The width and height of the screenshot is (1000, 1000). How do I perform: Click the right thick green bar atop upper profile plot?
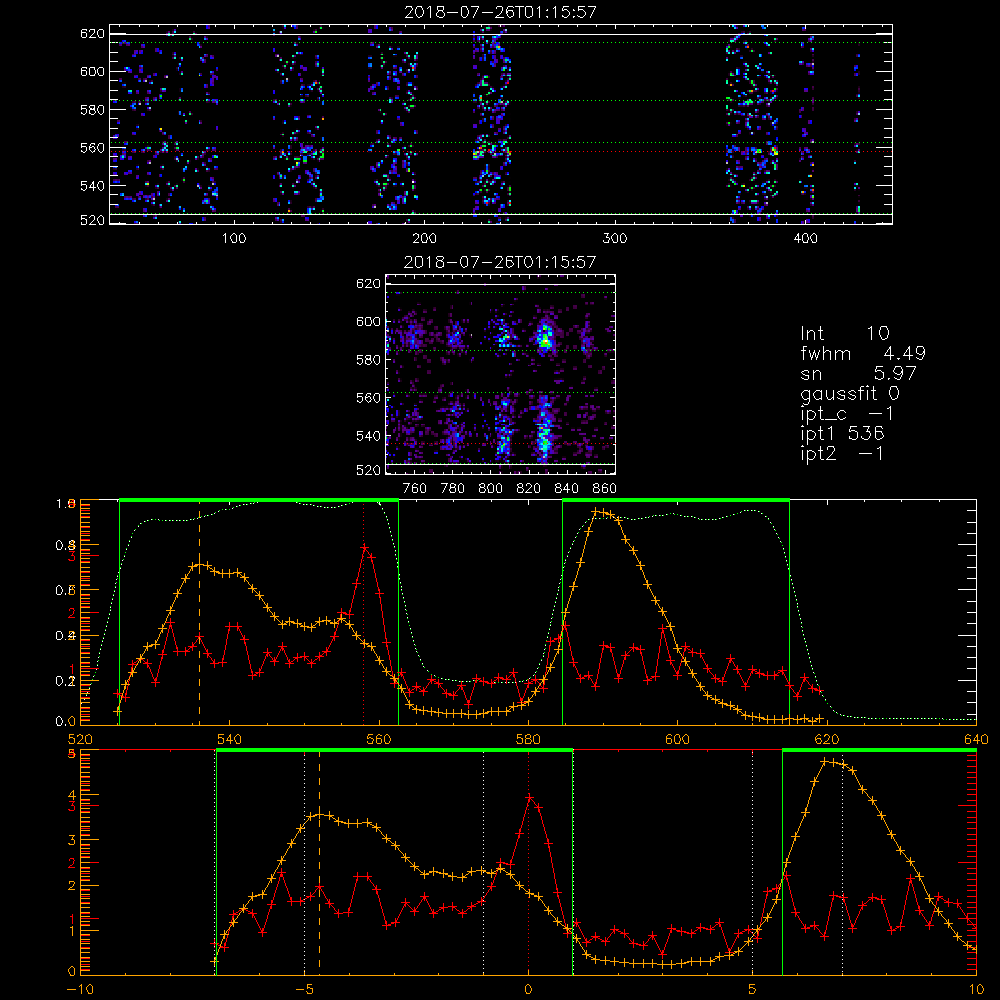click(x=676, y=501)
